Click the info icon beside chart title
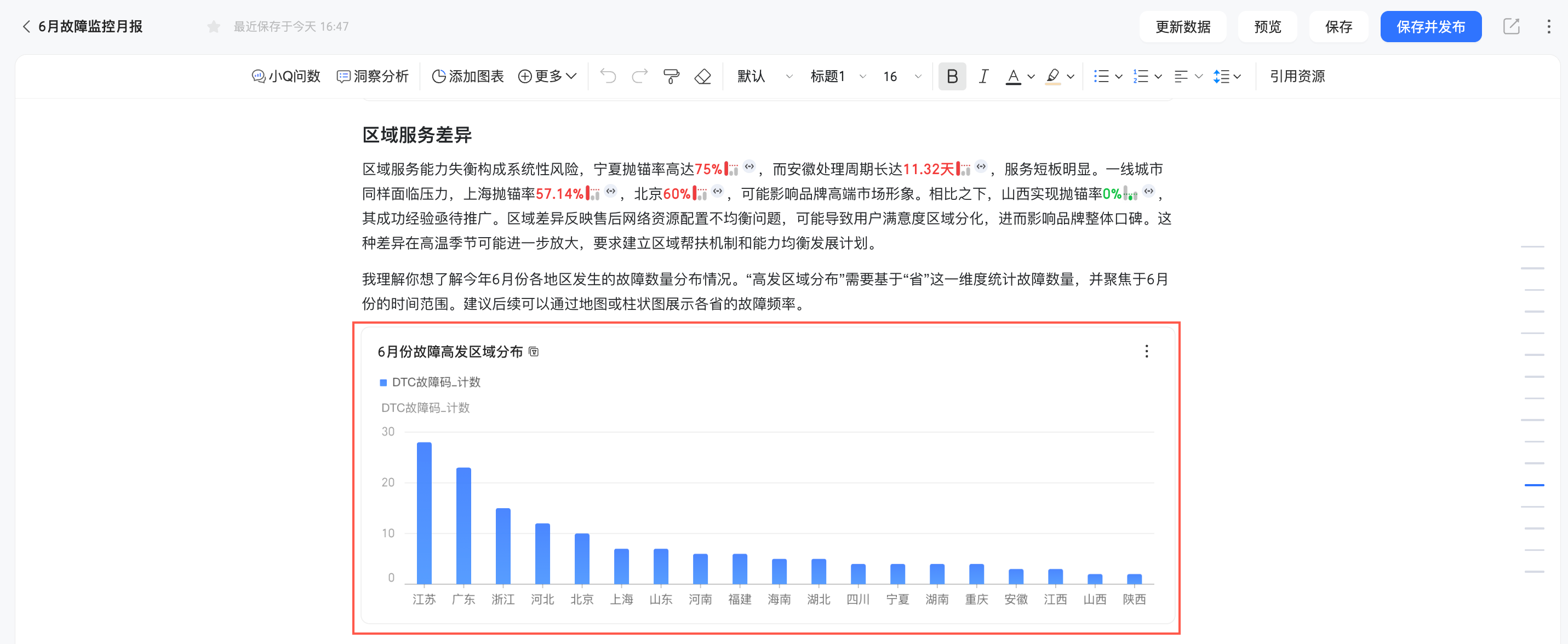Viewport: 1568px width, 644px height. (534, 352)
